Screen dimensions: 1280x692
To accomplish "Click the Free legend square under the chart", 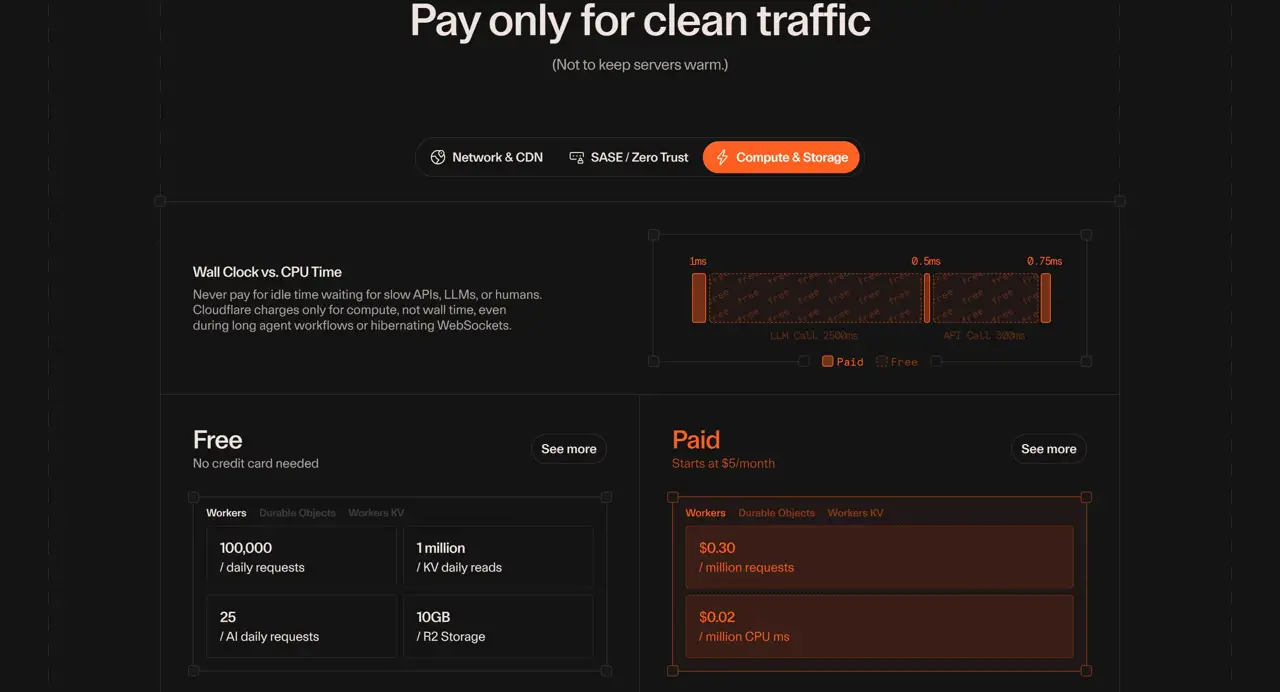I will tap(881, 361).
